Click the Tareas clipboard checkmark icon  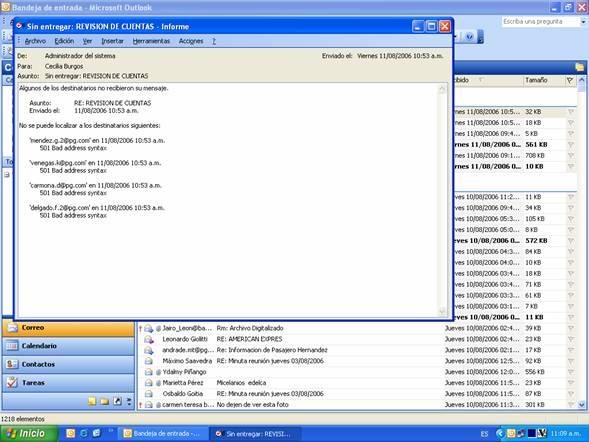(x=12, y=382)
